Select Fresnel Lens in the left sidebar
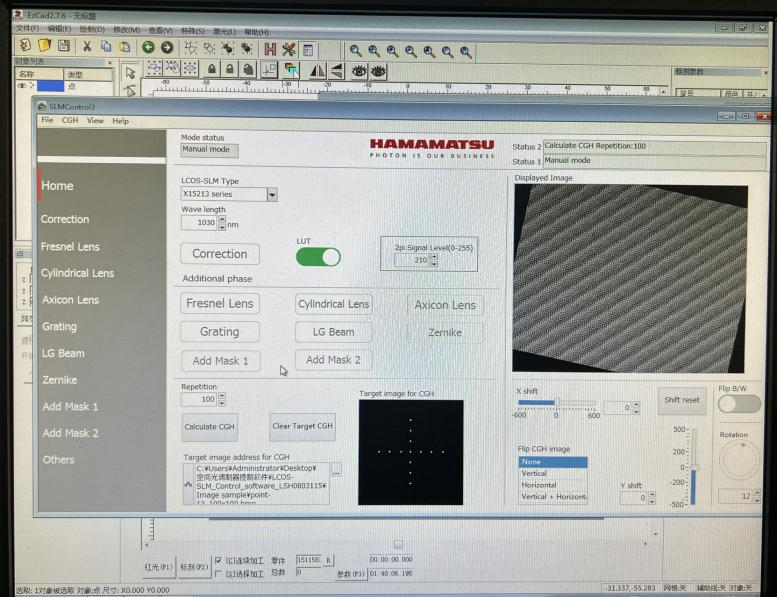 (70, 246)
